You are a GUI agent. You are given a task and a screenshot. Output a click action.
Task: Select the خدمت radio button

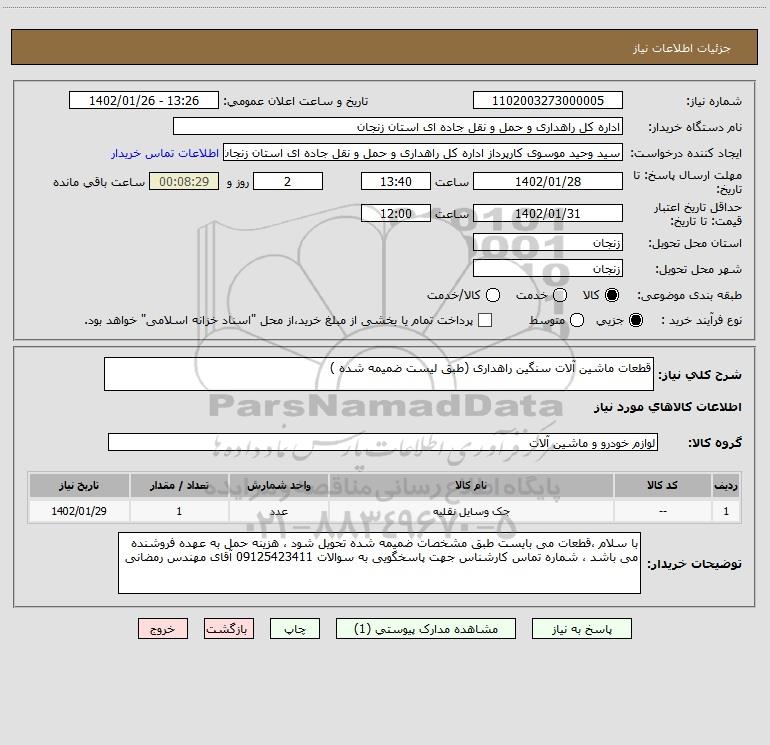560,295
